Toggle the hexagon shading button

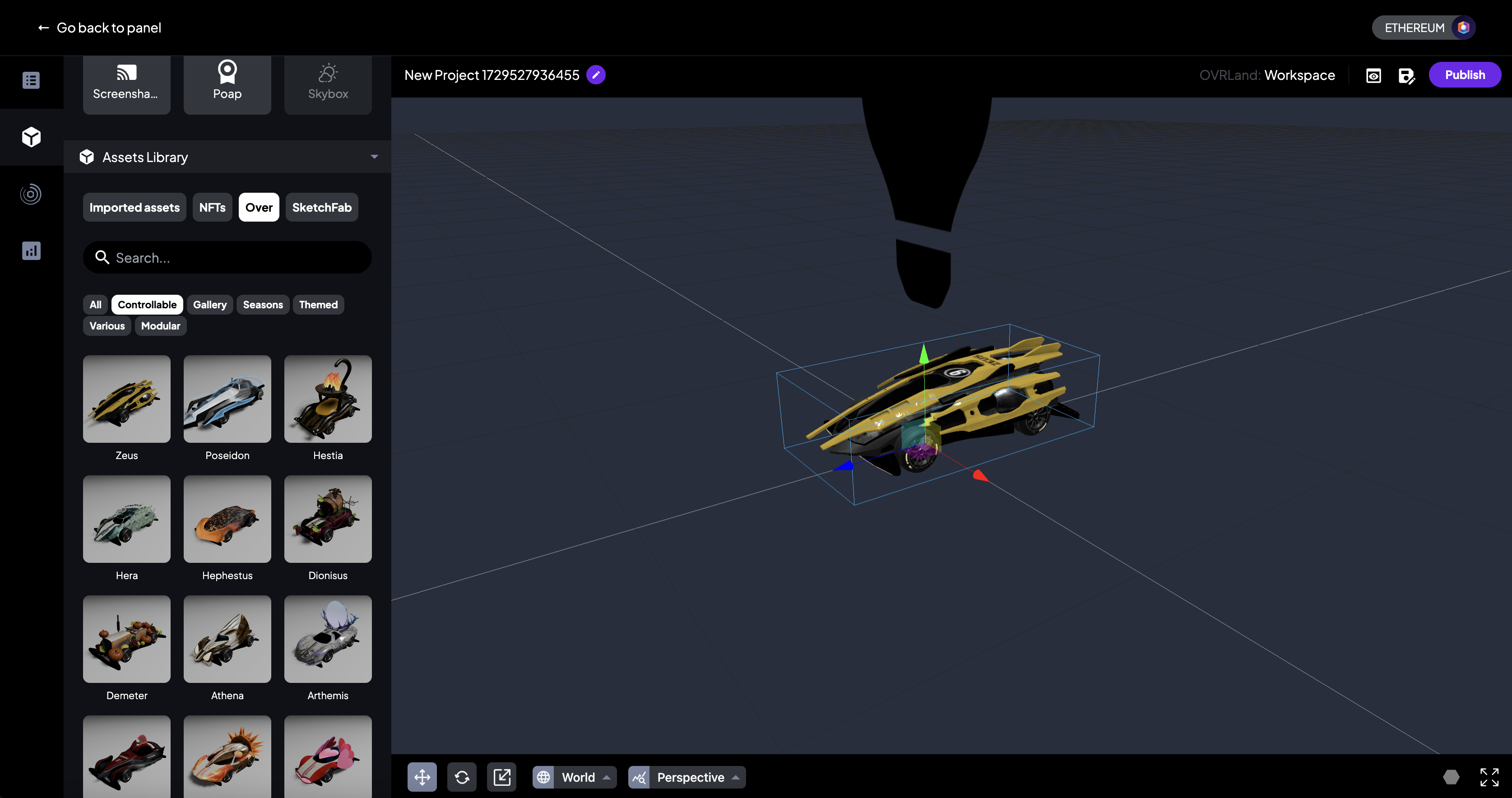click(1451, 777)
